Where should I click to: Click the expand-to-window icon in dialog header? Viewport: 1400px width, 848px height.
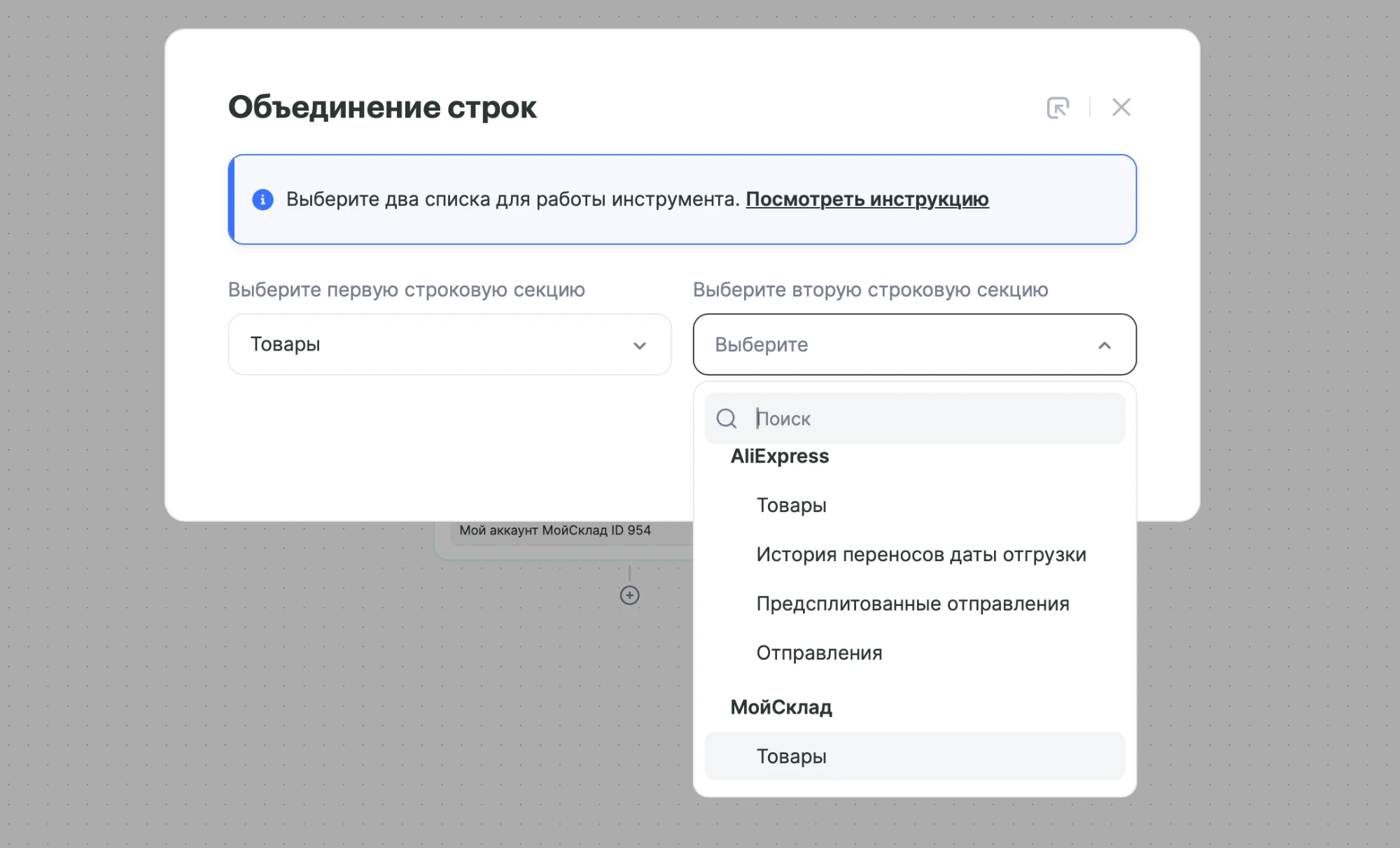(1058, 108)
